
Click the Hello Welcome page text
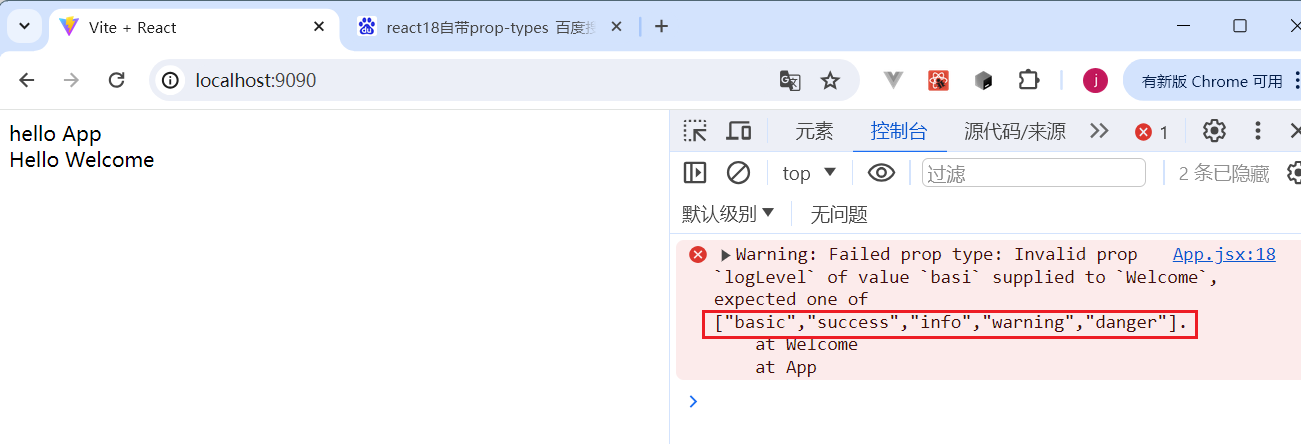point(82,160)
